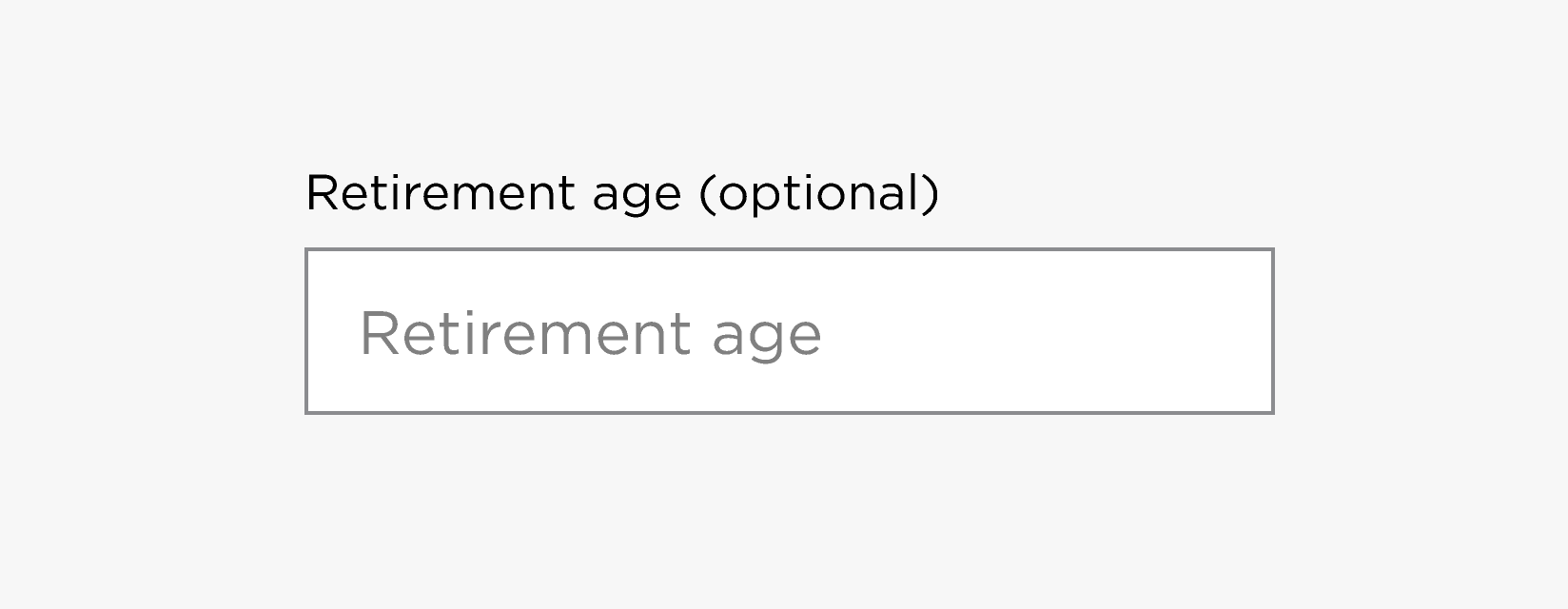
Task: Click the Retirement age input field
Action: [789, 331]
